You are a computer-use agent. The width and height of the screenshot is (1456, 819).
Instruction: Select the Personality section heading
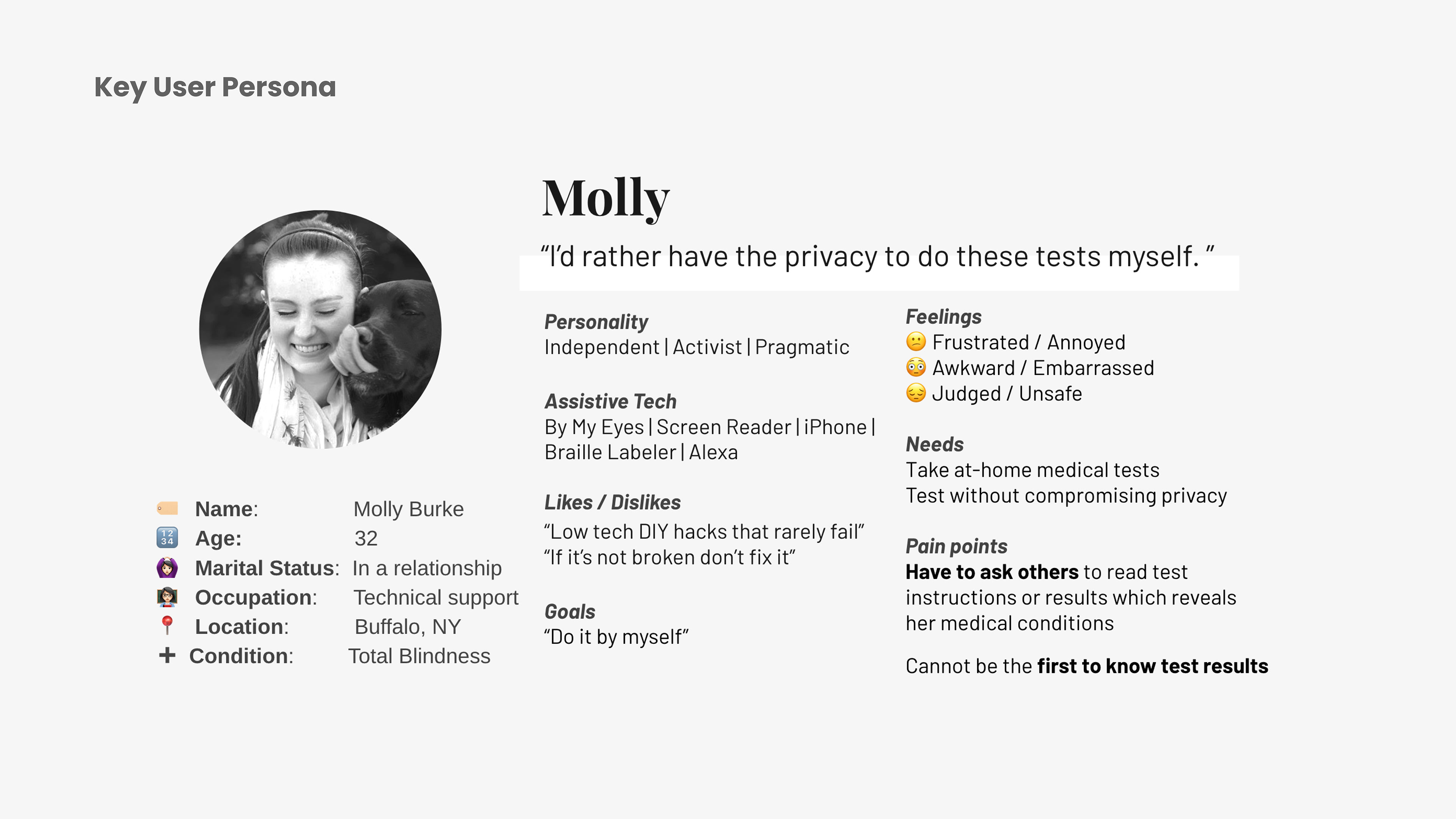click(596, 322)
